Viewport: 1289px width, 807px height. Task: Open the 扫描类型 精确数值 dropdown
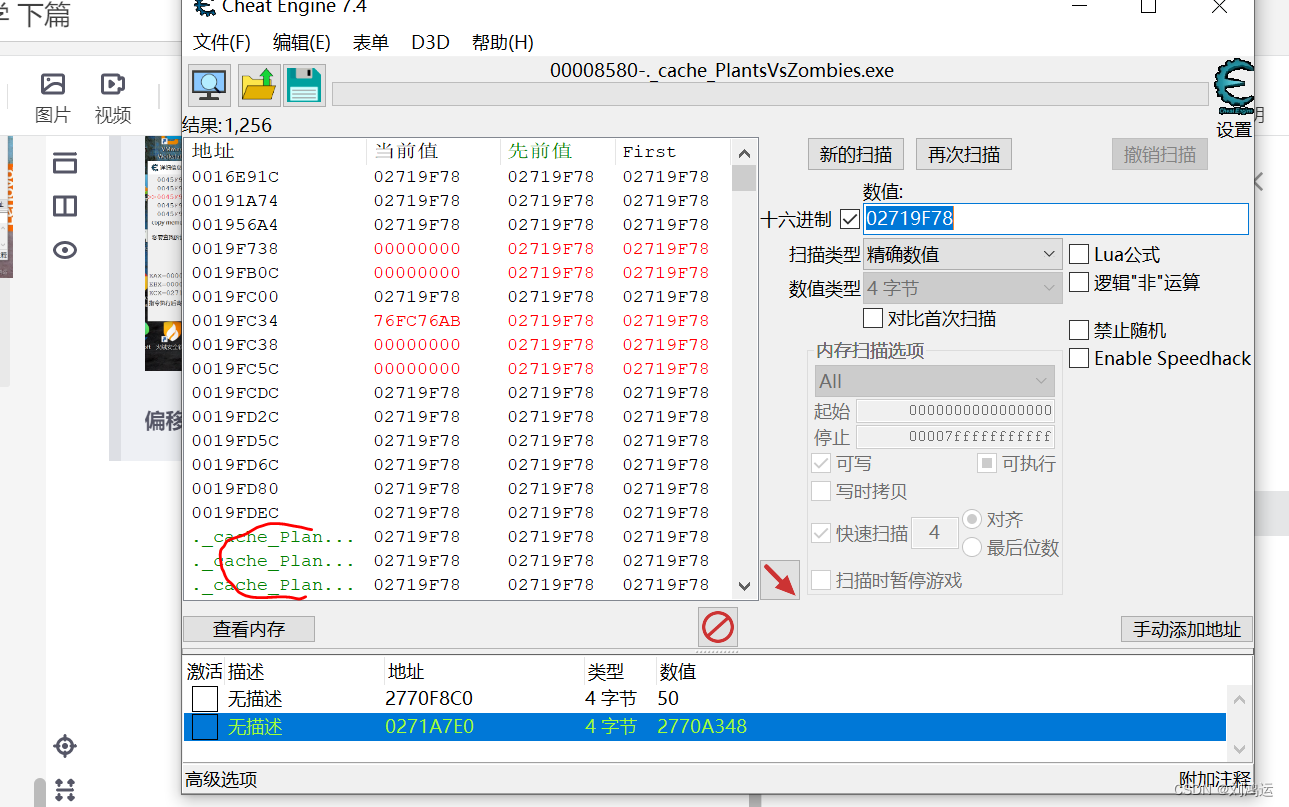pyautogui.click(x=962, y=254)
